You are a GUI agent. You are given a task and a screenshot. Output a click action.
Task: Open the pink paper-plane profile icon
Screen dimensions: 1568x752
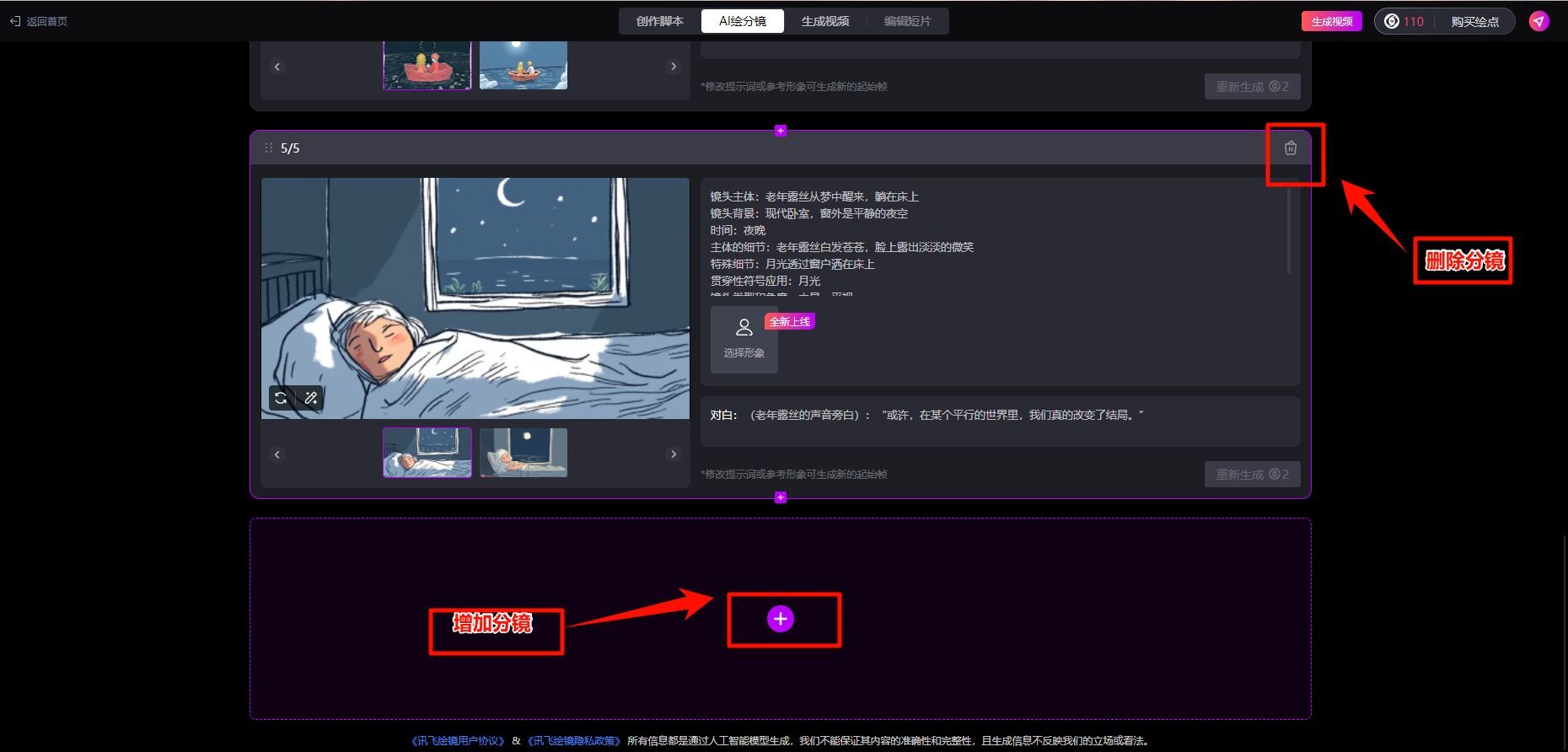(x=1539, y=21)
